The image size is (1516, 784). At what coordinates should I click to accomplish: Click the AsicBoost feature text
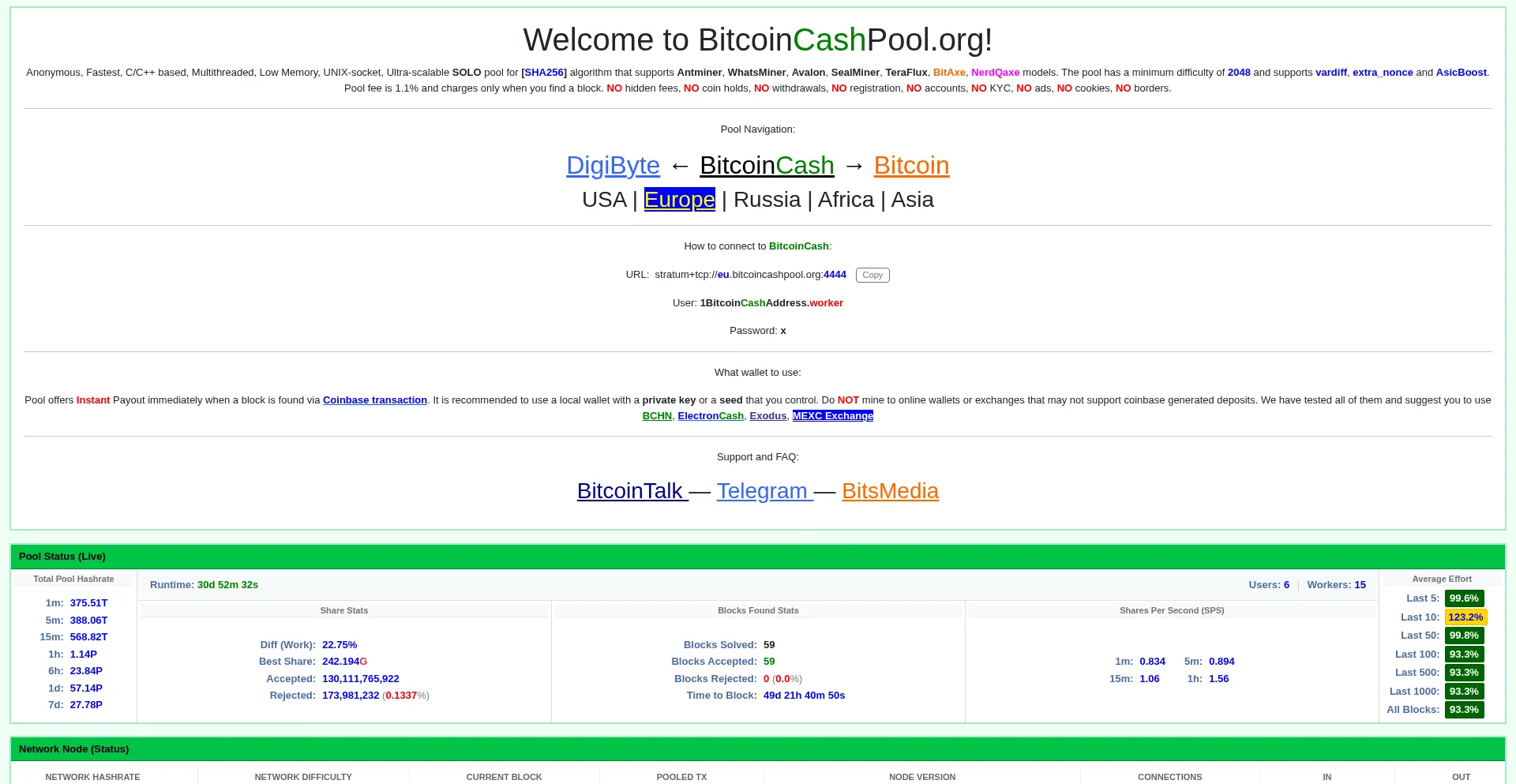click(1461, 73)
